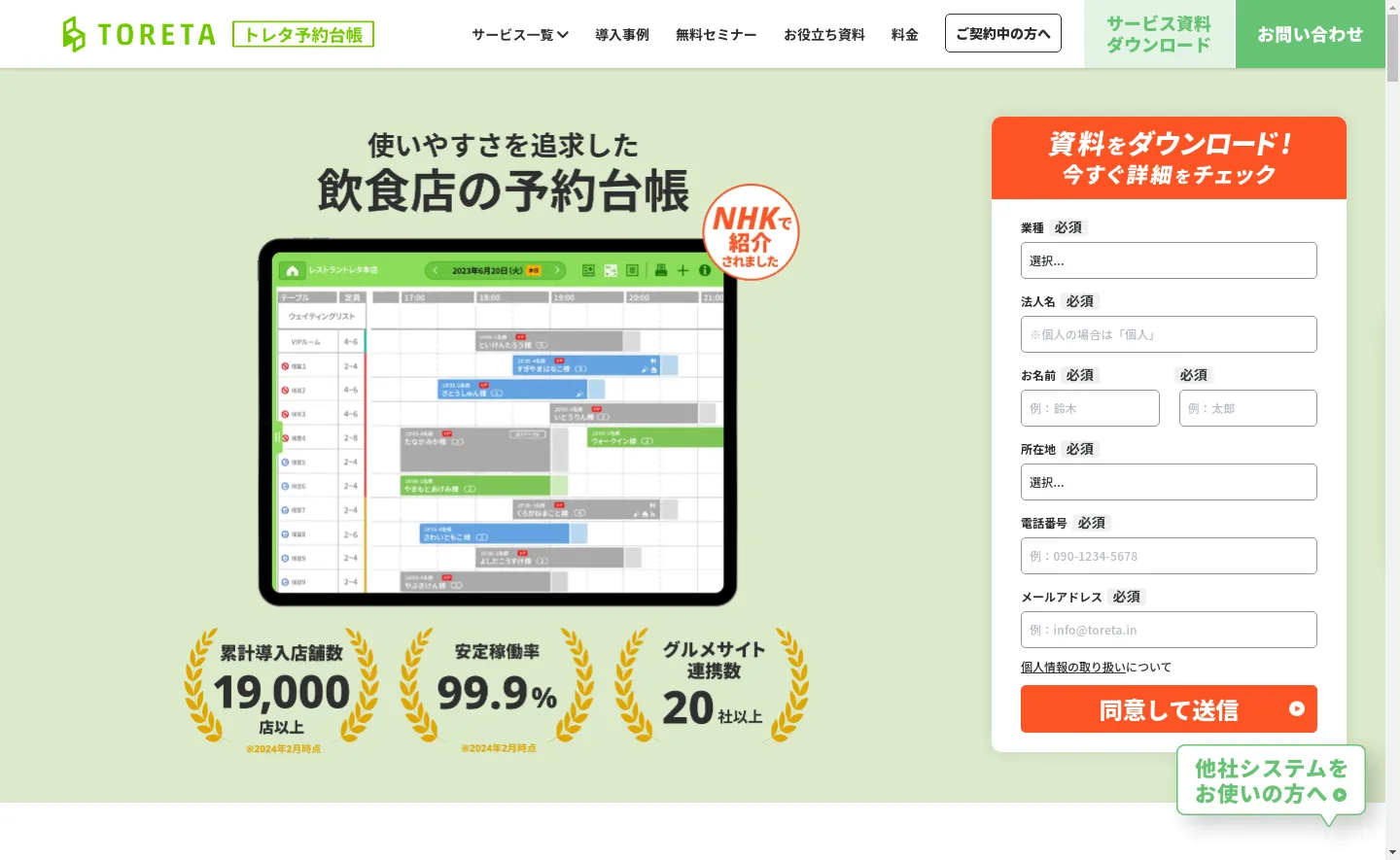Click the TORETA logo icon in the header
Viewport: 1400px width, 860px height.
click(74, 34)
